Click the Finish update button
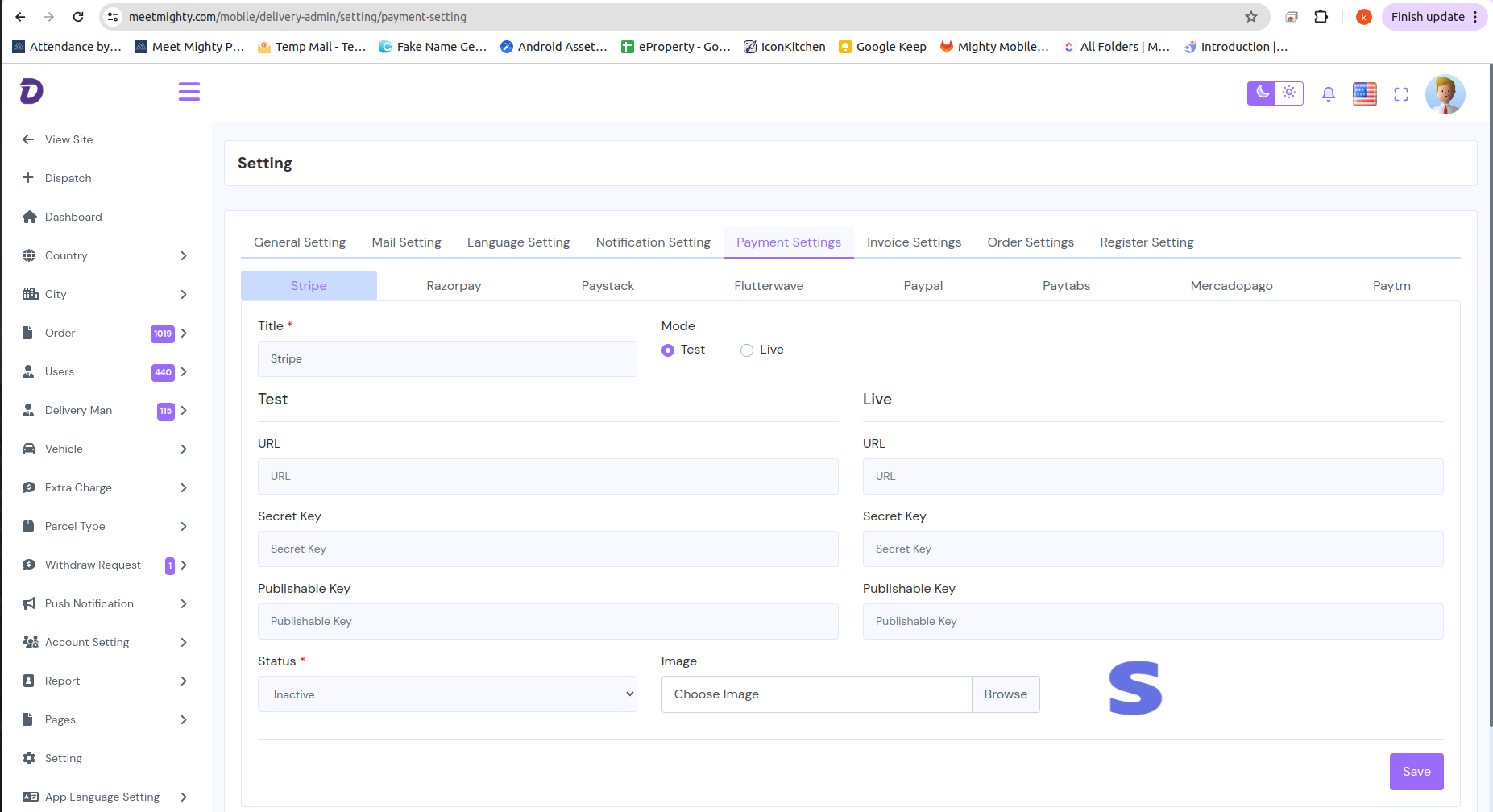The height and width of the screenshot is (812, 1493). (1435, 17)
